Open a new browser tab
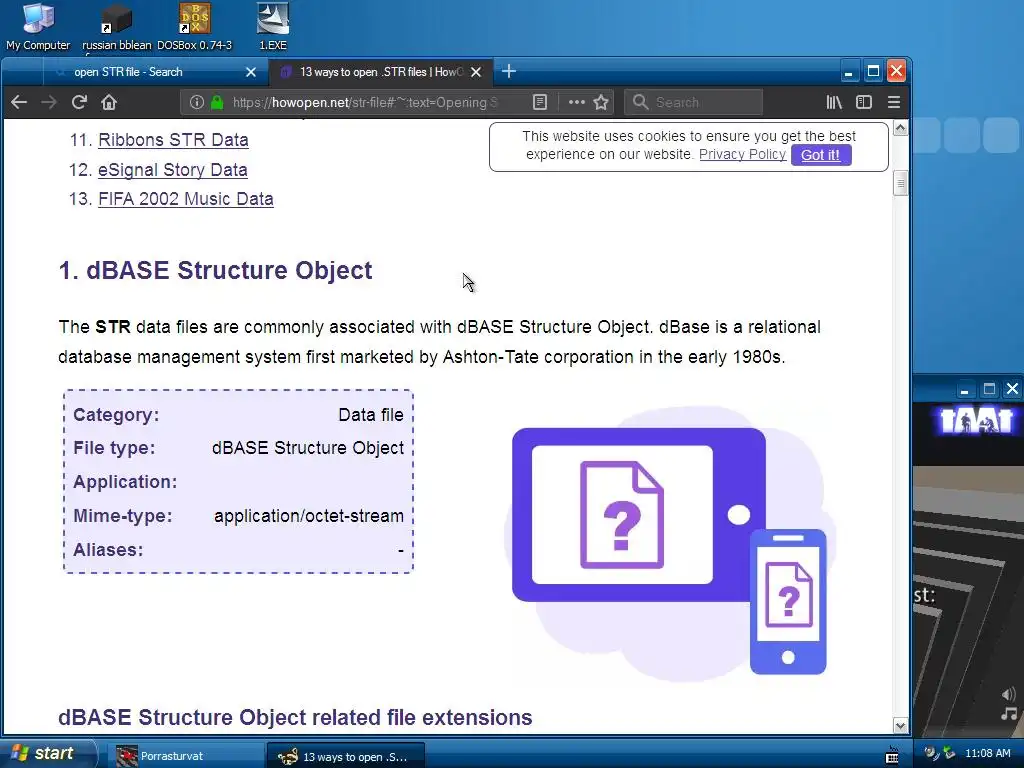The width and height of the screenshot is (1024, 768). pyautogui.click(x=509, y=71)
